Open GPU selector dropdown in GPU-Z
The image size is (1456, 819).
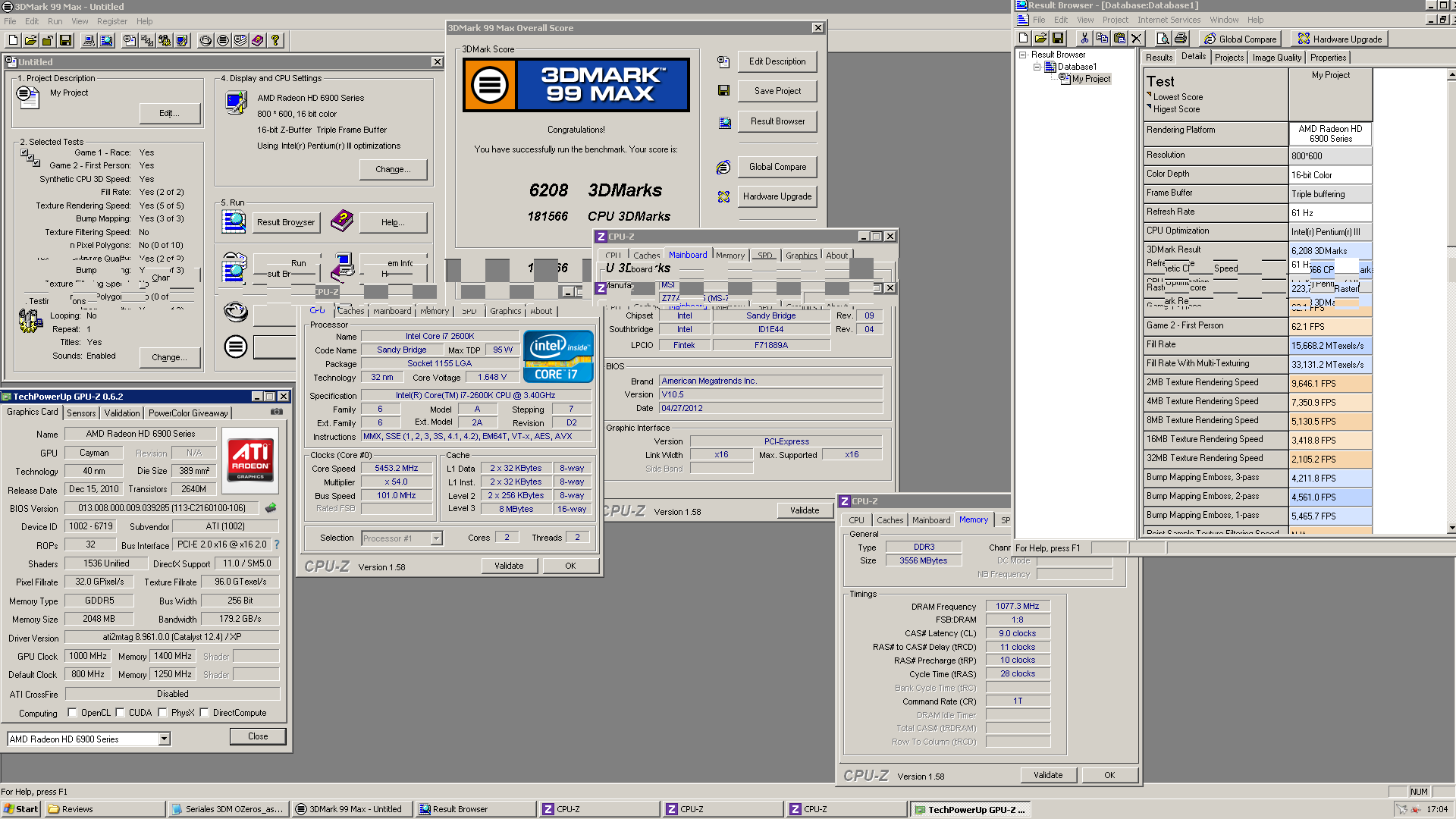164,739
